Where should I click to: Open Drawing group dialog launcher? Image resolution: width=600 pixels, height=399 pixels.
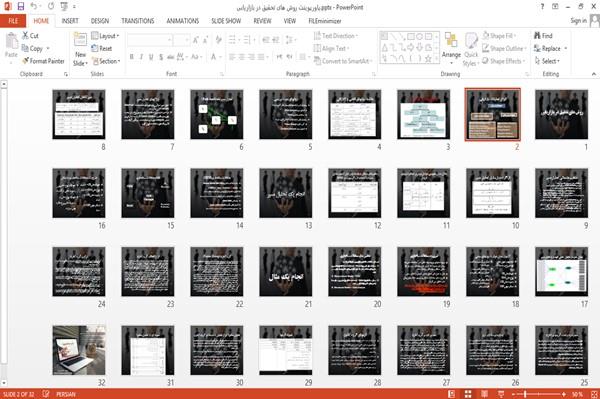527,74
